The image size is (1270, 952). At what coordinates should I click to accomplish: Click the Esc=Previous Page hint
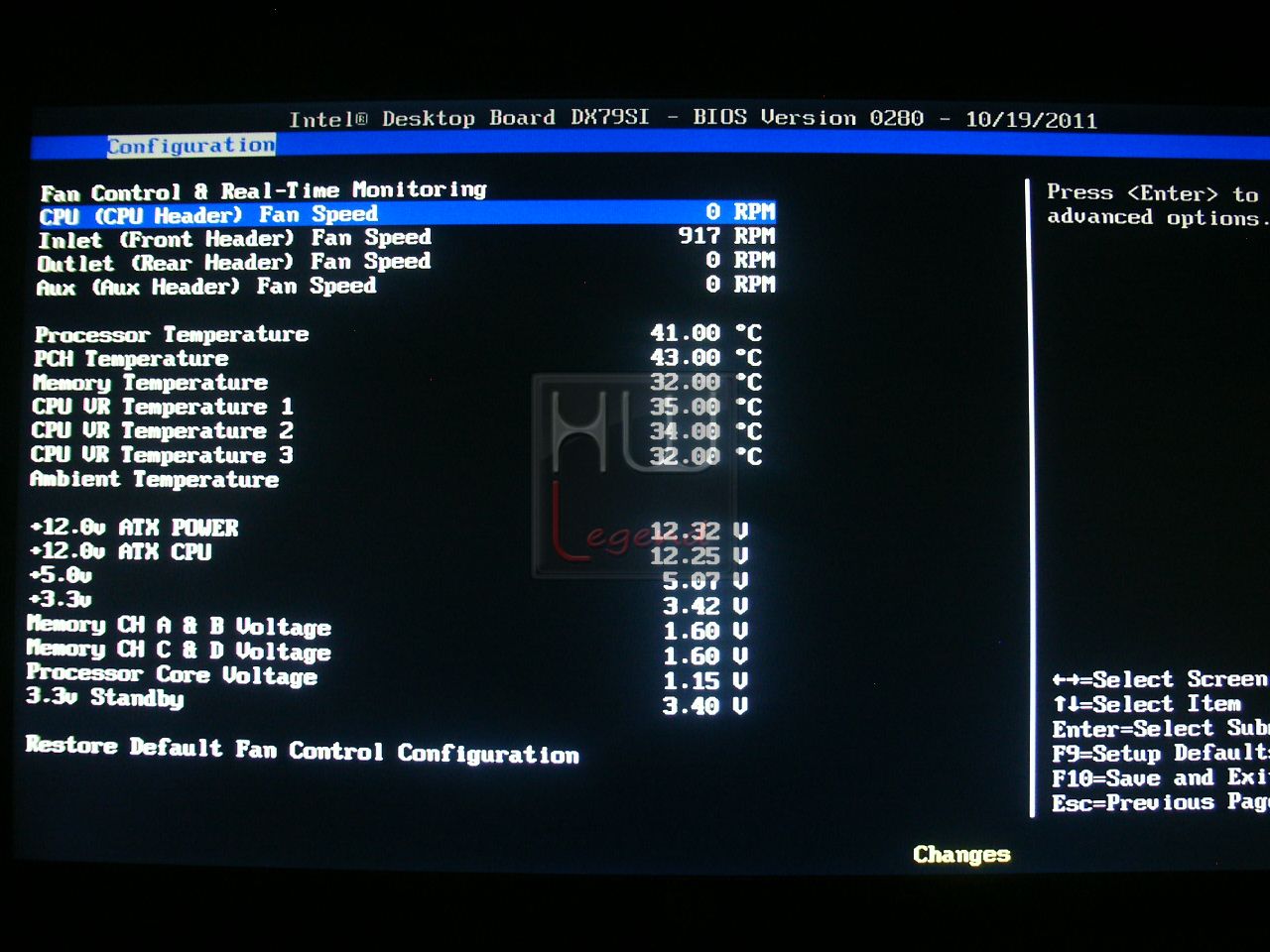pyautogui.click(x=1161, y=802)
